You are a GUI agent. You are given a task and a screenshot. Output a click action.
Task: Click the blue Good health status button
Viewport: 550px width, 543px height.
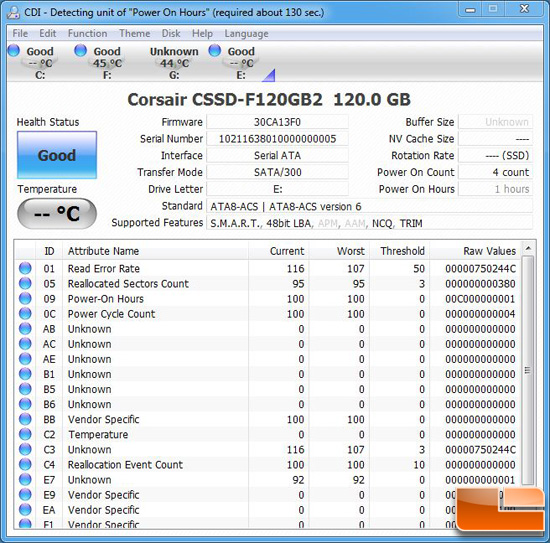(x=57, y=155)
